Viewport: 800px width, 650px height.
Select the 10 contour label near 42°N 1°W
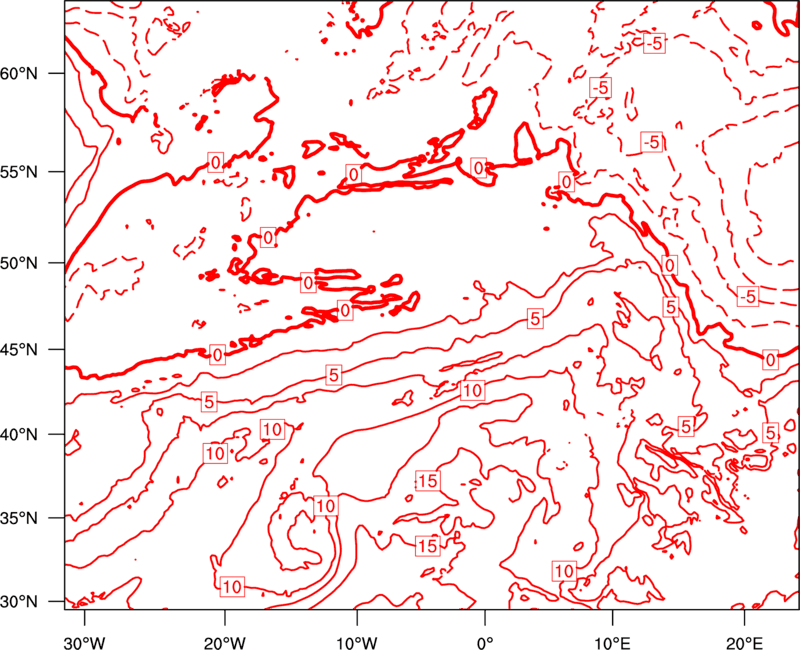(472, 391)
